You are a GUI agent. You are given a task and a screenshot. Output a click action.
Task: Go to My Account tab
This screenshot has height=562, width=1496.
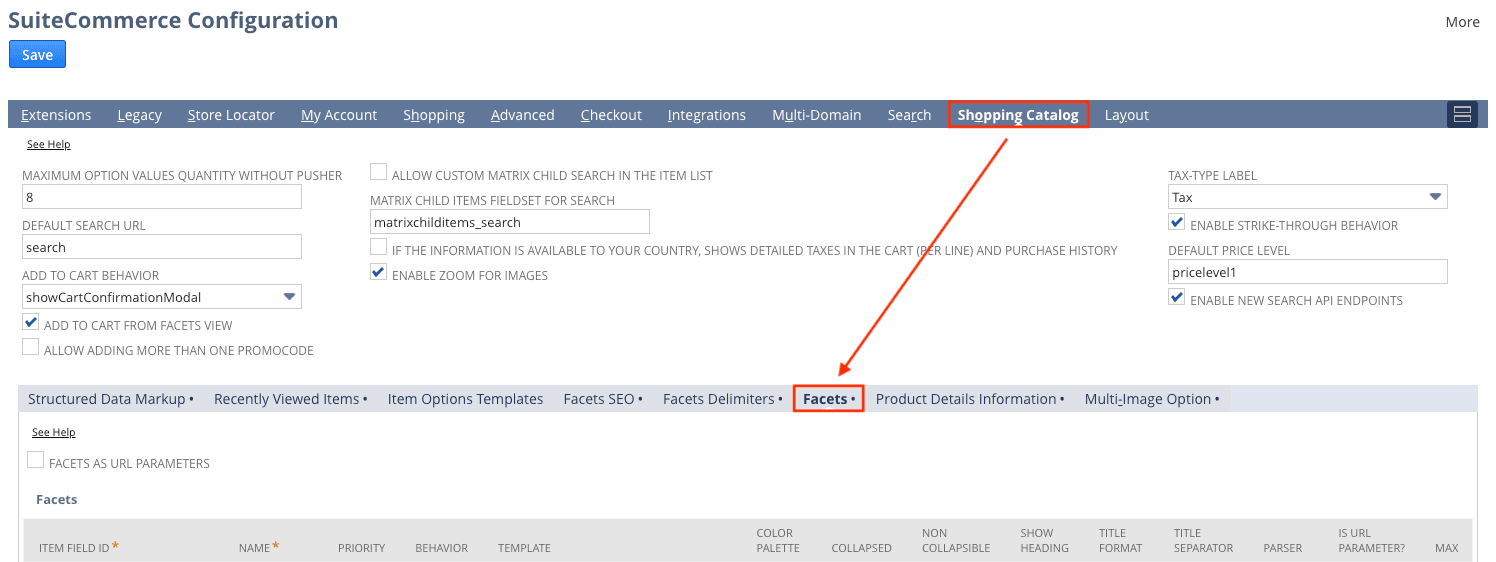pyautogui.click(x=339, y=115)
